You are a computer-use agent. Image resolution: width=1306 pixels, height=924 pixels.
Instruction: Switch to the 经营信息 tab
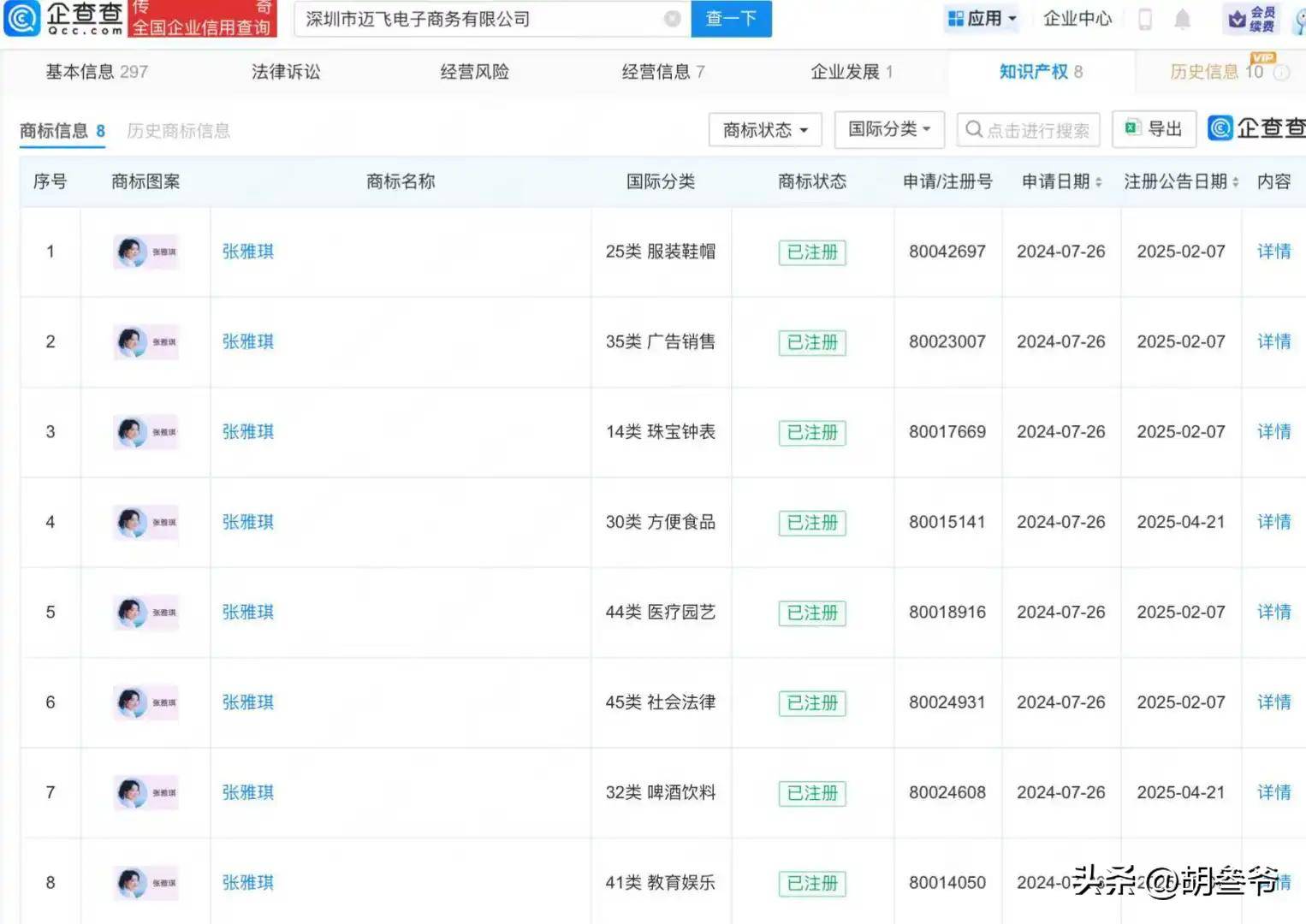tap(663, 72)
